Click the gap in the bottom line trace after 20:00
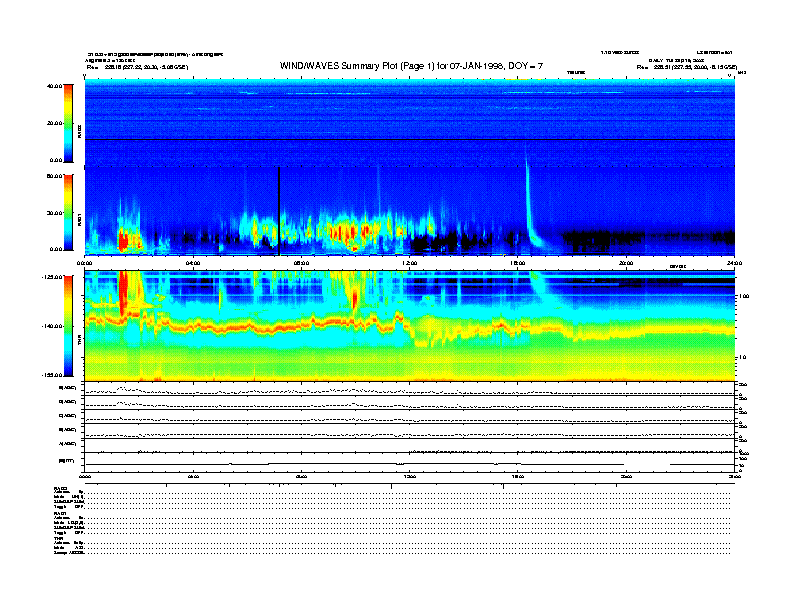Viewport: 792px width, 612px height. (x=647, y=464)
